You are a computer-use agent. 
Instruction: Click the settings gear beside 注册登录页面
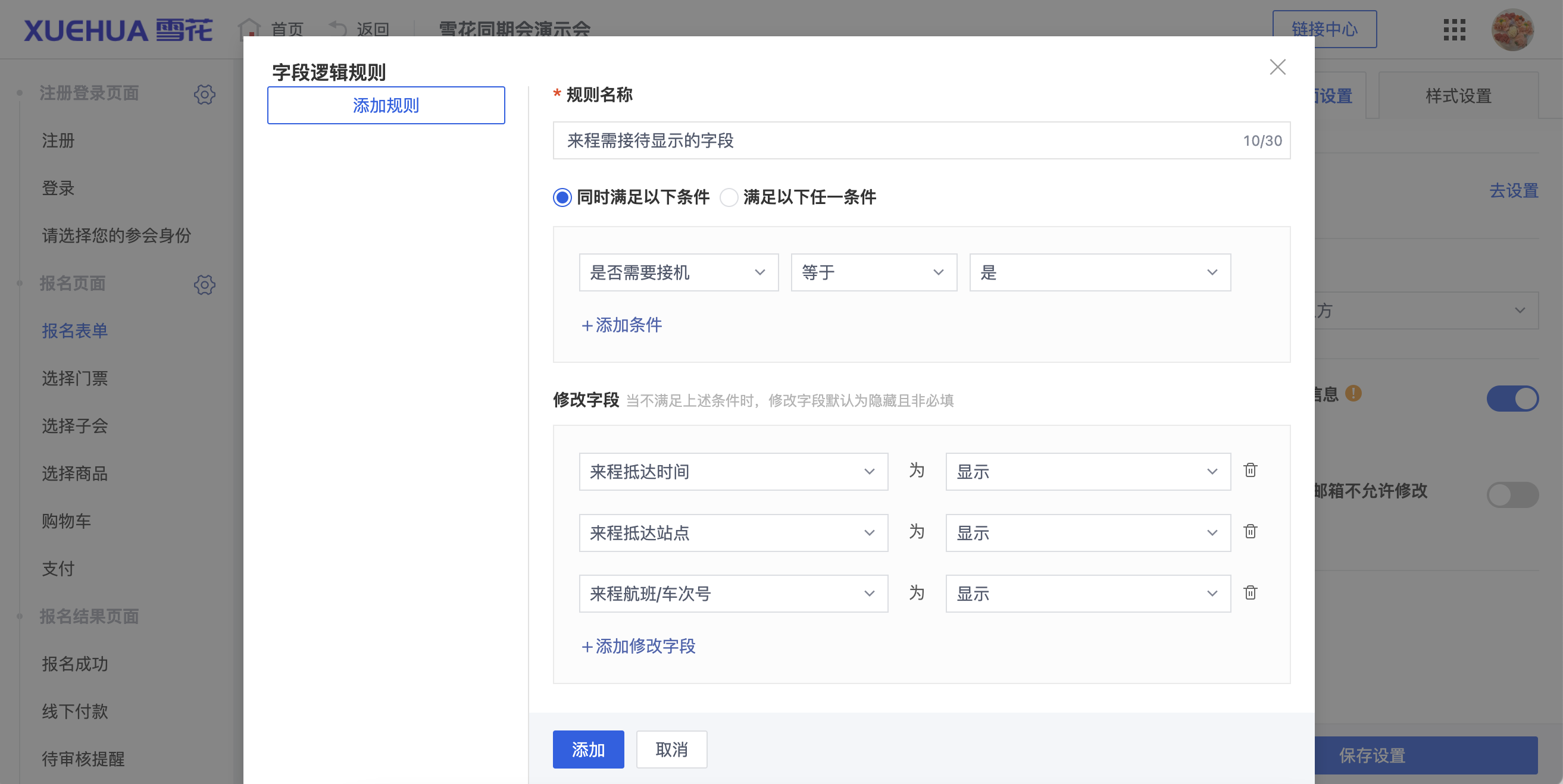click(x=205, y=94)
